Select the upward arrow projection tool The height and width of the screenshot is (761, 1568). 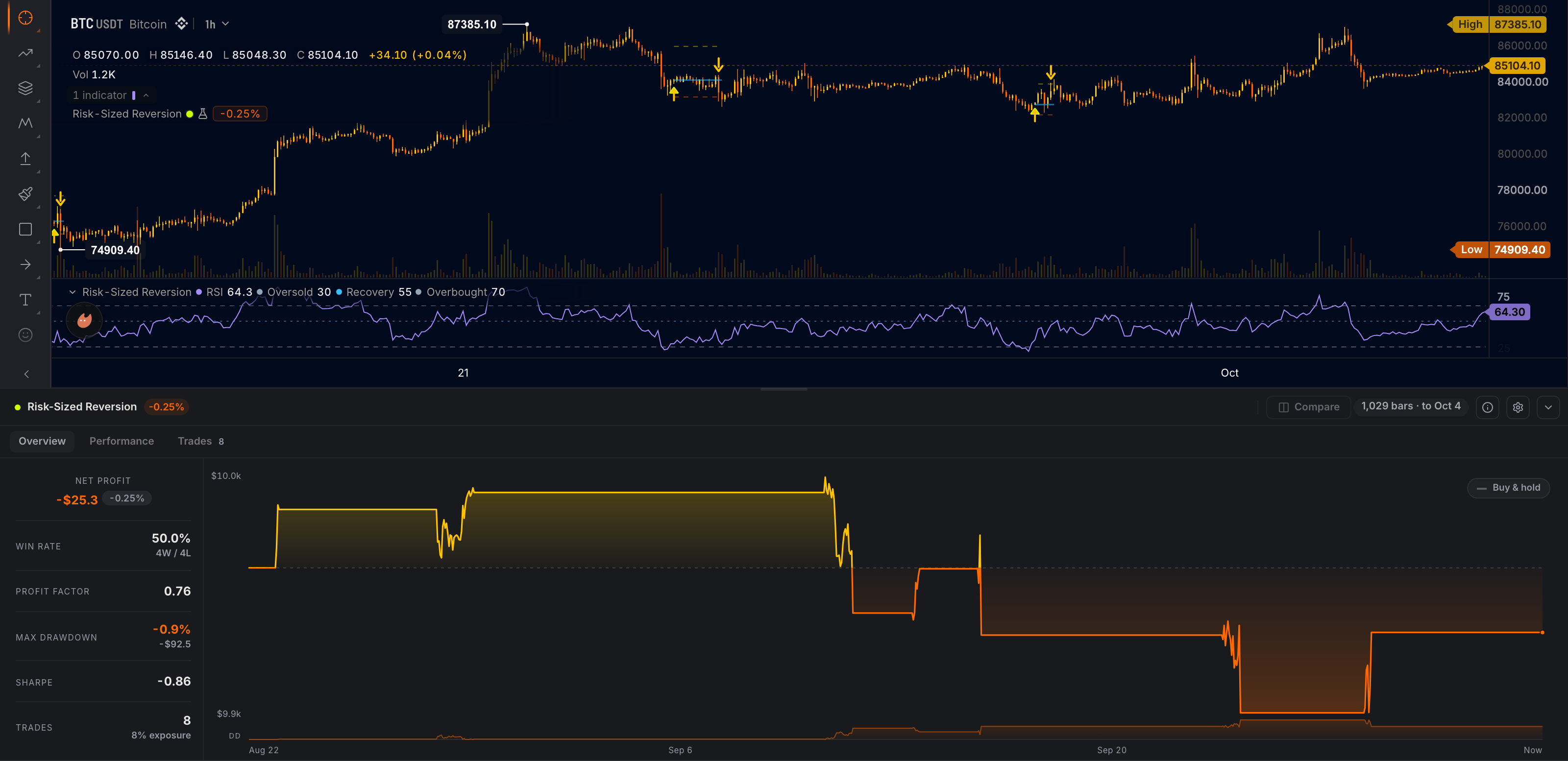tap(25, 159)
